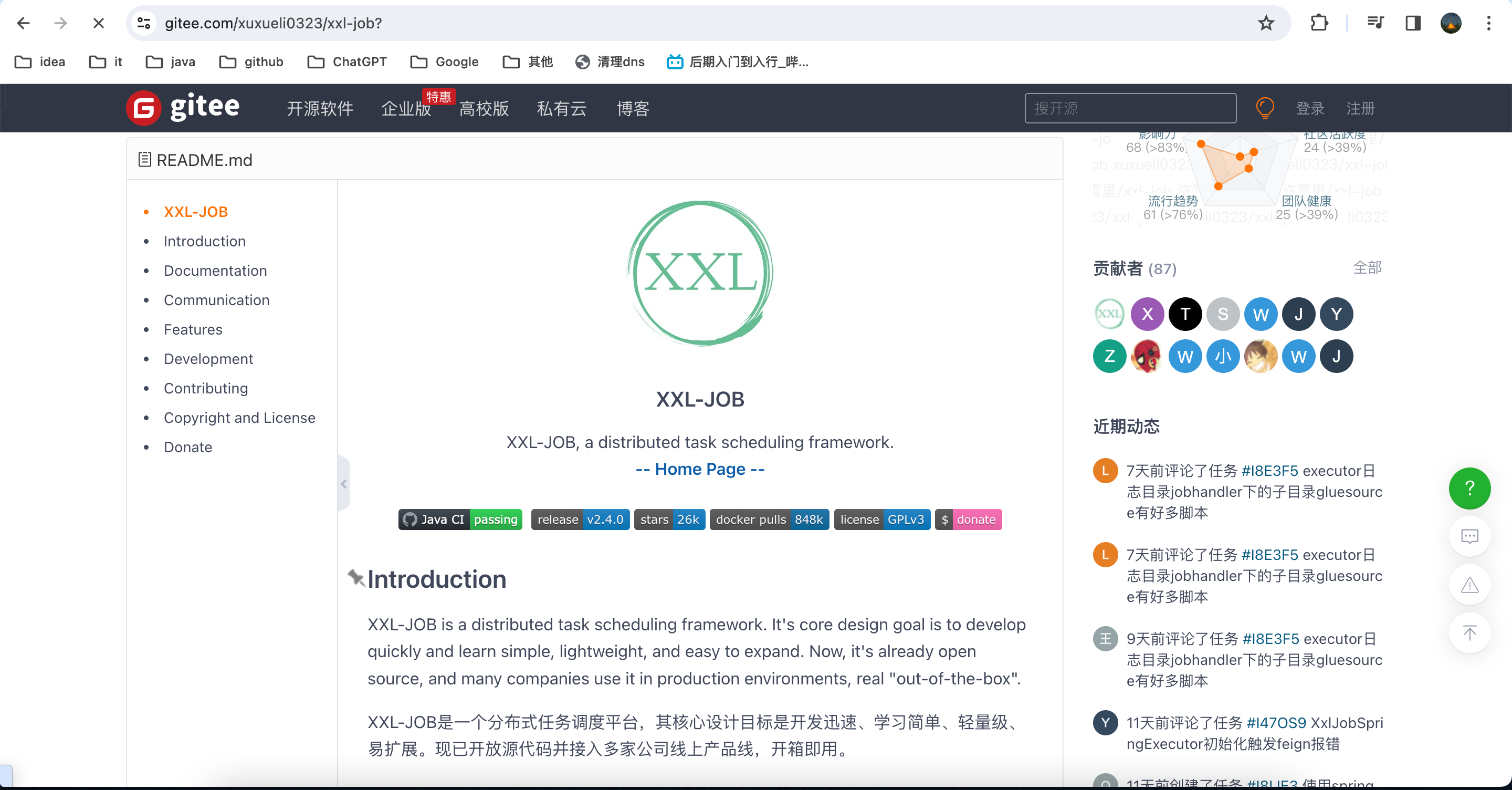Open the Google bookmarks folder
The image size is (1512, 790).
coord(444,61)
